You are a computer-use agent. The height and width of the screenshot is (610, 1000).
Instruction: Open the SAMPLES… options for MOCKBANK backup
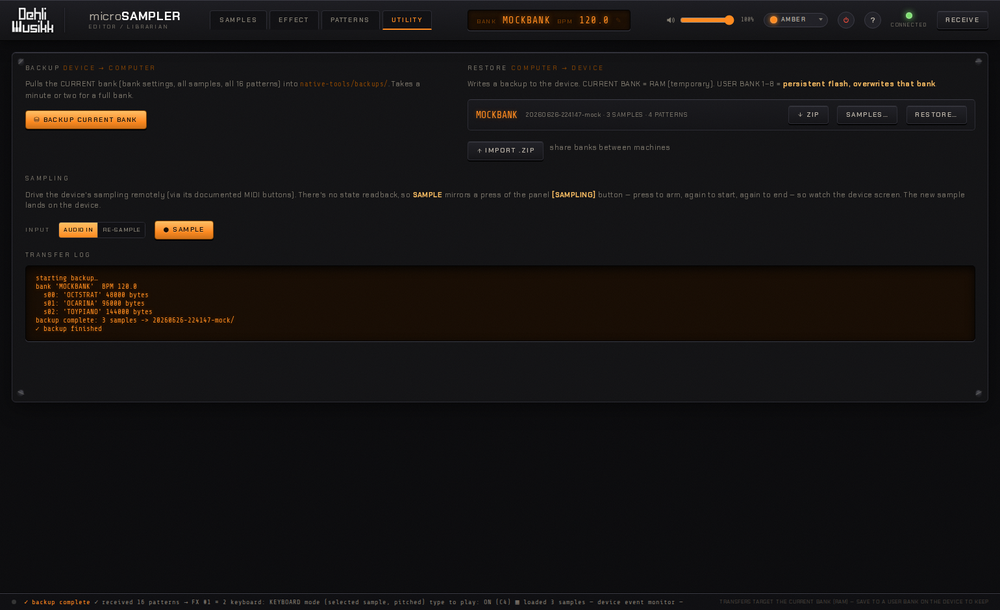point(867,115)
